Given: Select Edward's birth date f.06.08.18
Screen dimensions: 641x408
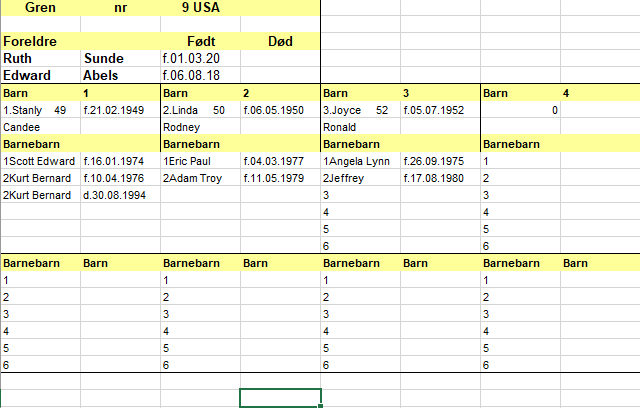Looking at the screenshot, I should click(x=200, y=76).
